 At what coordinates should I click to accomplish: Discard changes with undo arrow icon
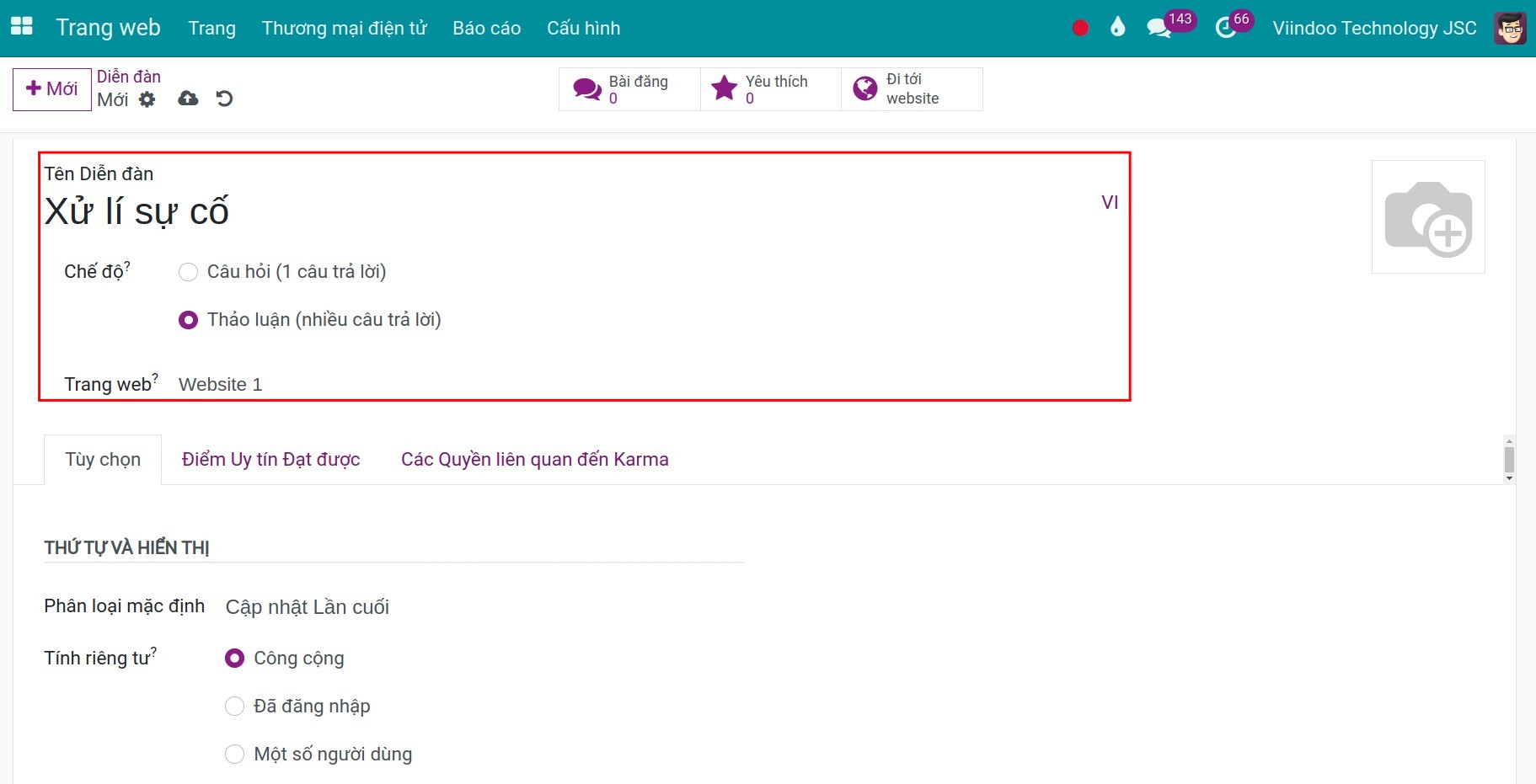(224, 99)
